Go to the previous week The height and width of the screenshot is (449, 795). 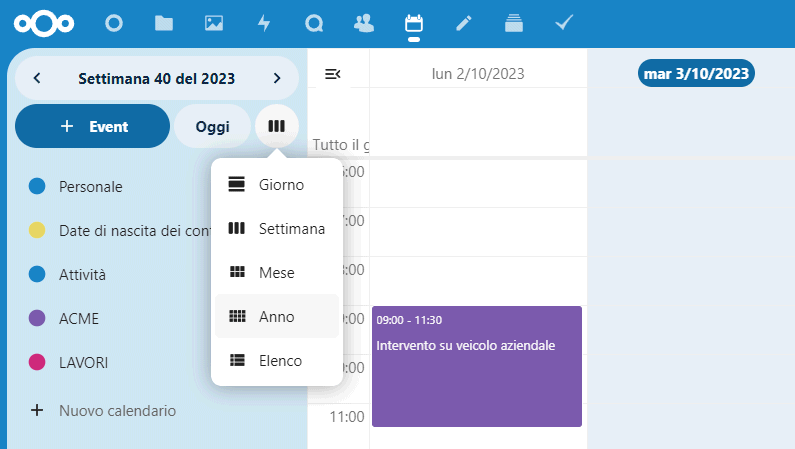pos(37,78)
